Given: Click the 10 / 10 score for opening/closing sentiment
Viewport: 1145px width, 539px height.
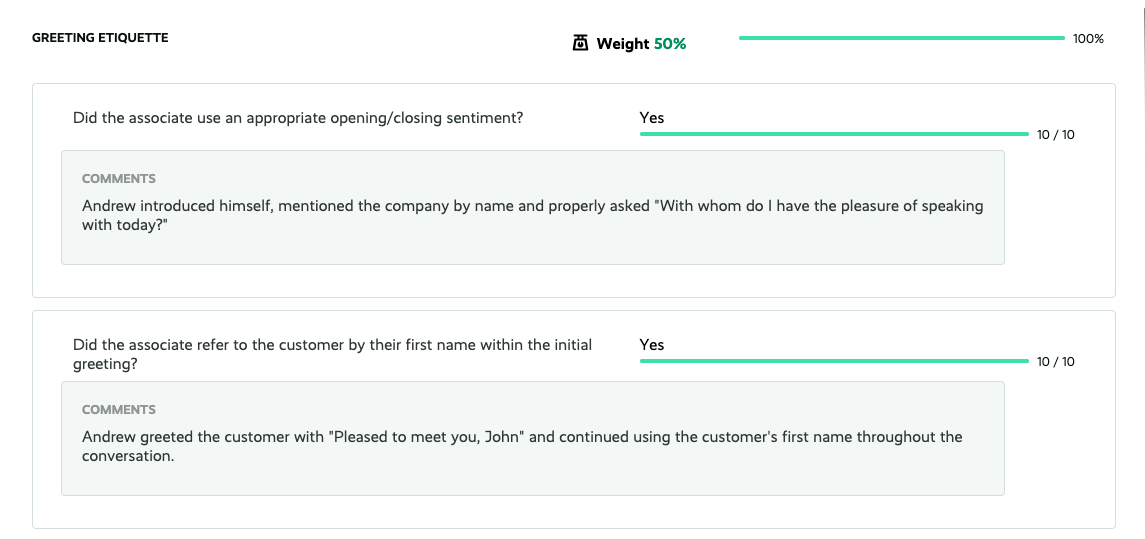Looking at the screenshot, I should coord(1056,135).
